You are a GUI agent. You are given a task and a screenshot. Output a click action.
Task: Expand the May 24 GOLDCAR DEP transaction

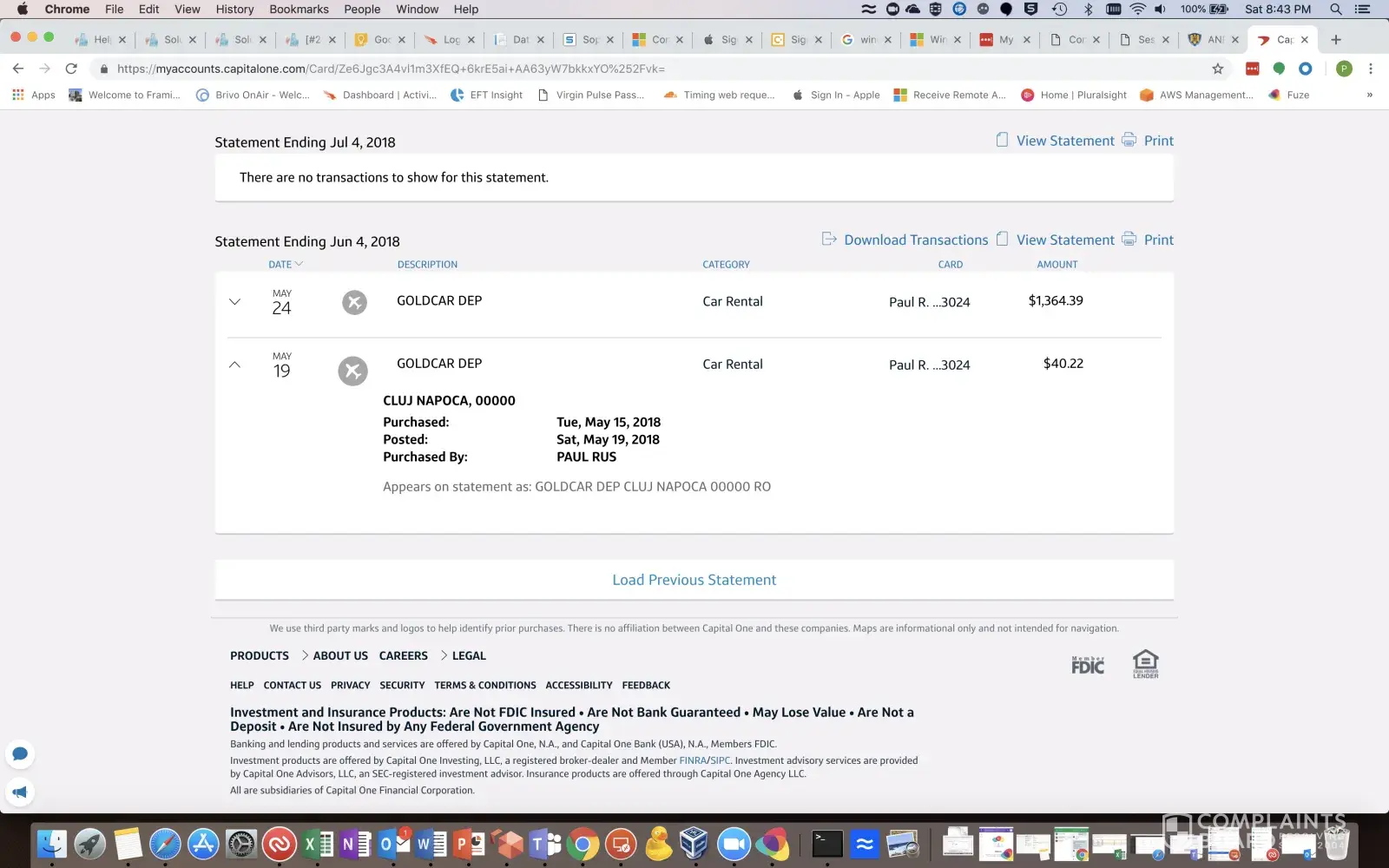234,302
